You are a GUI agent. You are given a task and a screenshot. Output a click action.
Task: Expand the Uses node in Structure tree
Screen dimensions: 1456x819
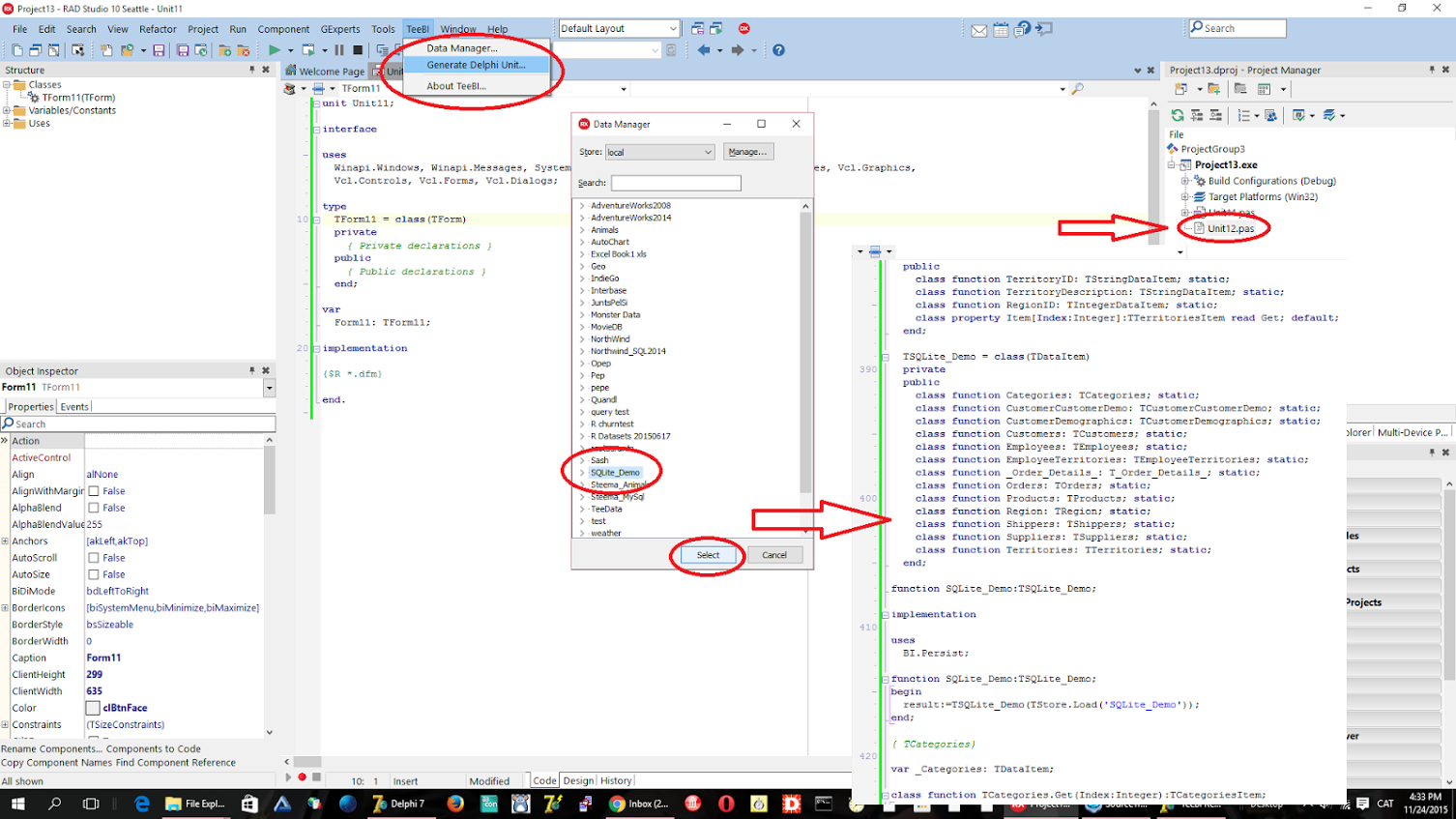(x=7, y=124)
